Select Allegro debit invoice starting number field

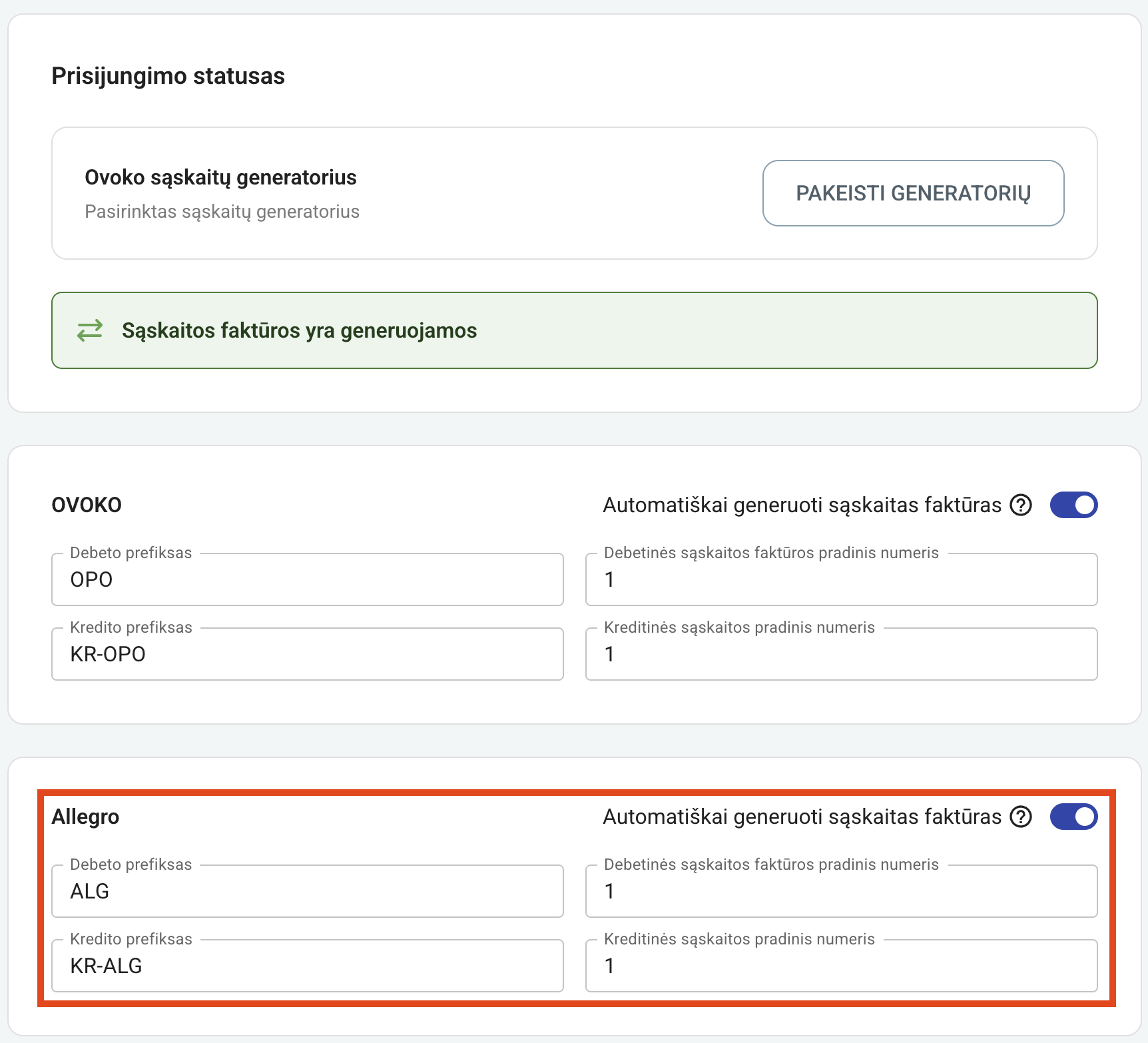coord(841,891)
